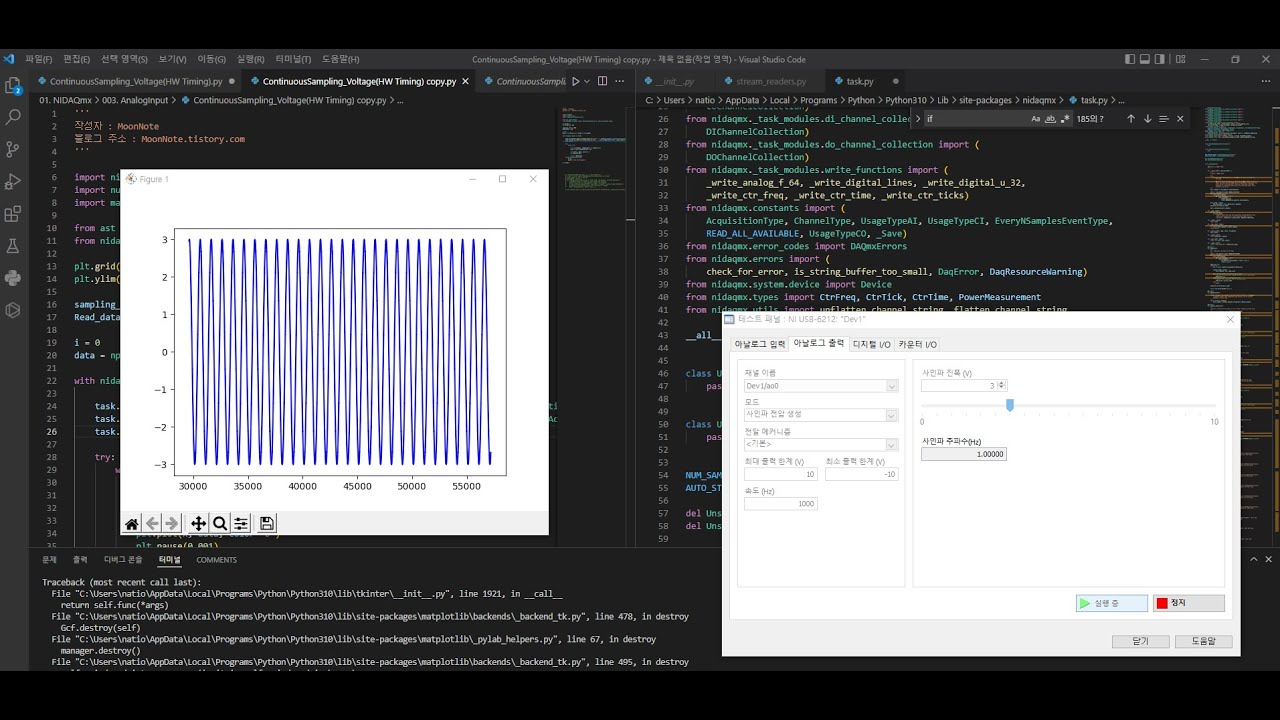Open the 모드 dropdown in the test panel
This screenshot has width=1280, height=720.
[x=891, y=415]
